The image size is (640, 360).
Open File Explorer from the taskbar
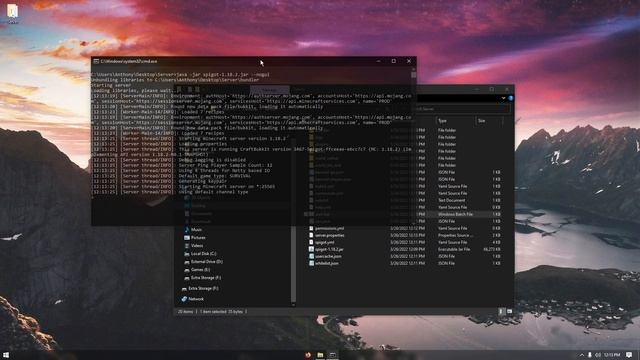click(x=320, y=355)
